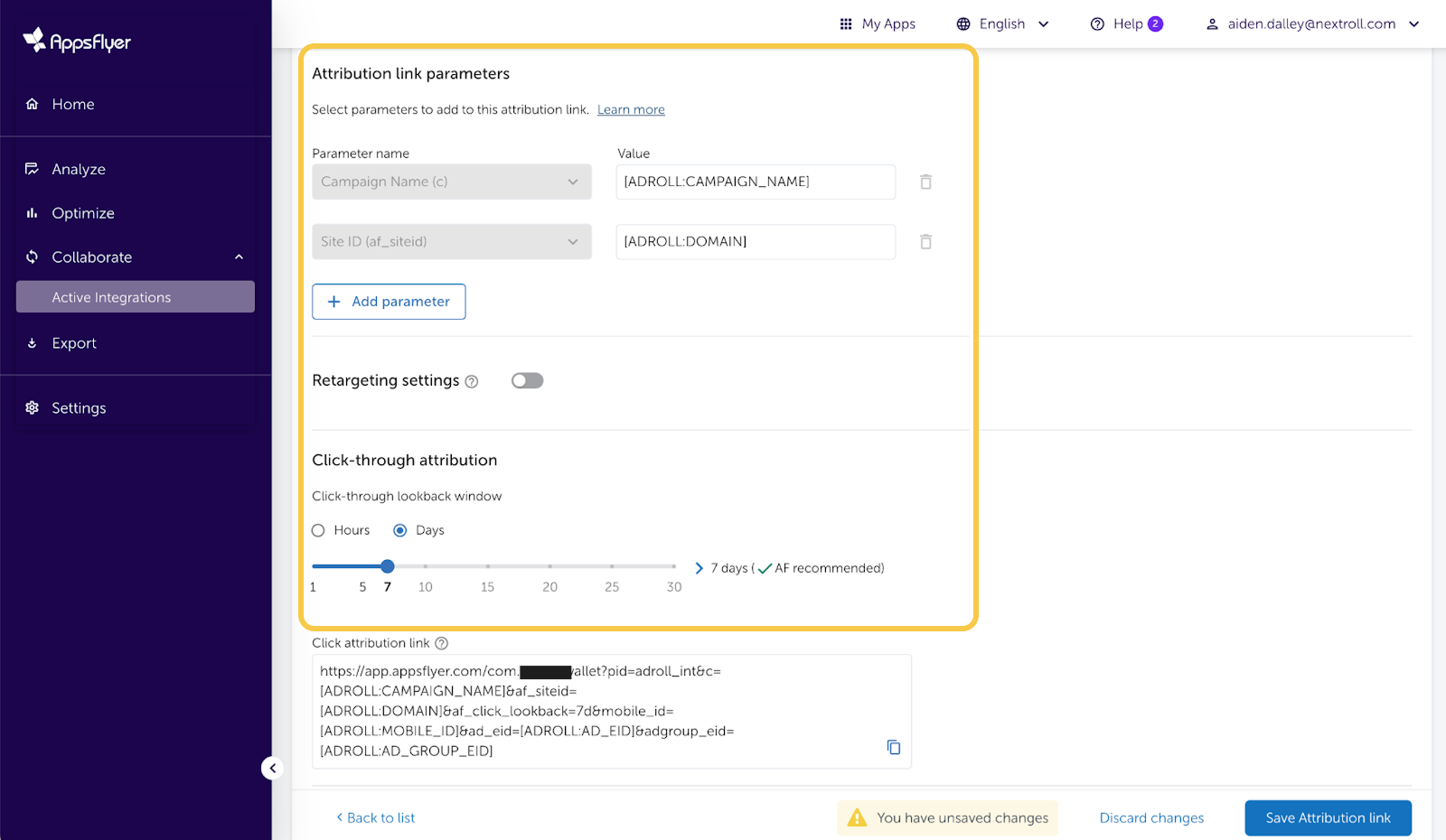
Task: Click the Add parameter button
Action: pos(389,302)
